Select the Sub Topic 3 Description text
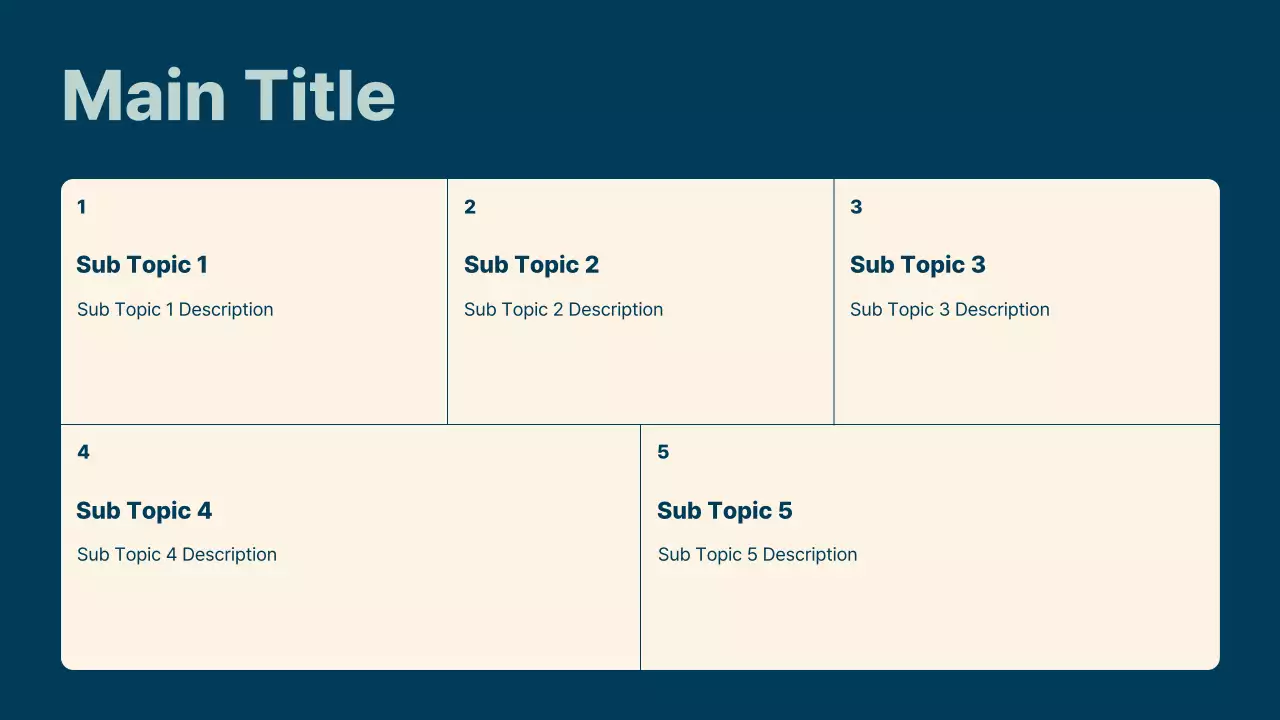Viewport: 1280px width, 720px height. [x=949, y=310]
